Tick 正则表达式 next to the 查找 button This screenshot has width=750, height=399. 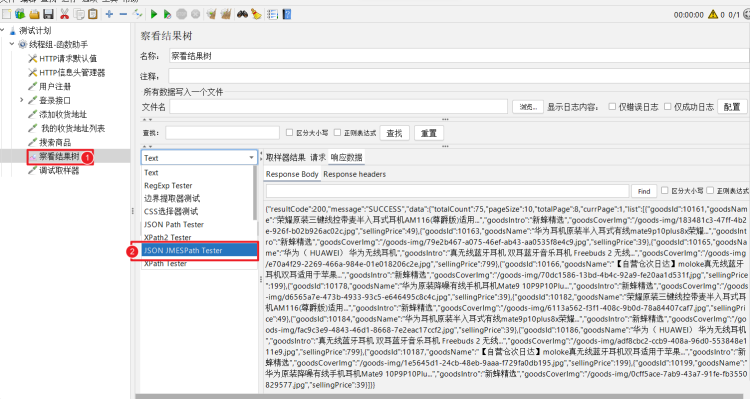tap(337, 133)
